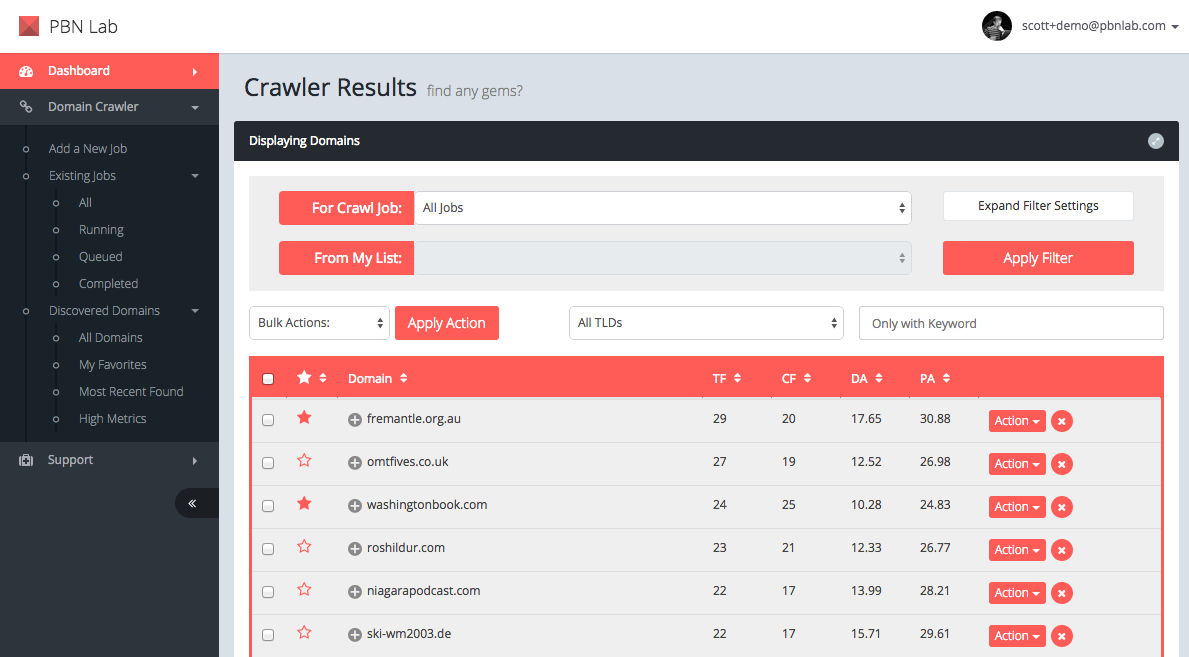This screenshot has width=1189, height=657.
Task: Open Action dropdown for niagarapodcast.com
Action: coord(1017,593)
